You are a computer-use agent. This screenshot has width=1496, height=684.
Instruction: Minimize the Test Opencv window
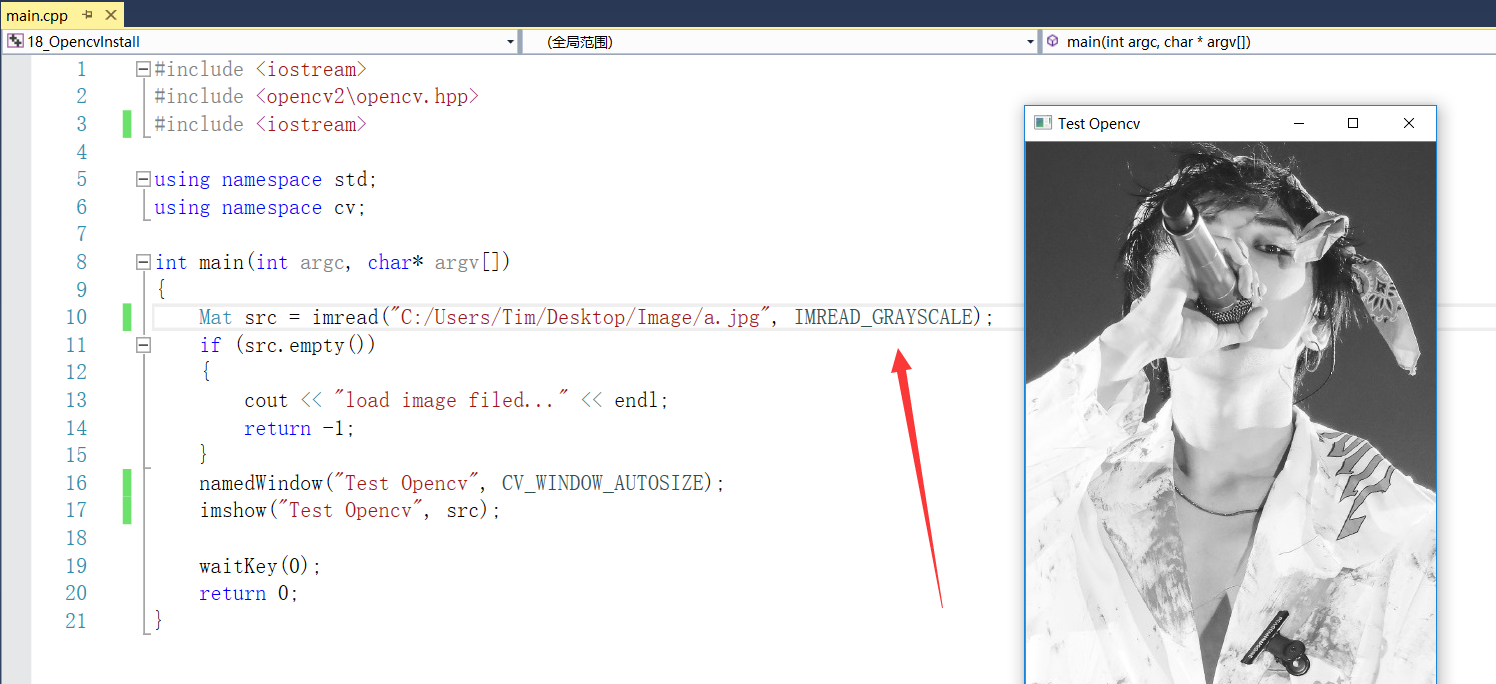(x=1299, y=123)
